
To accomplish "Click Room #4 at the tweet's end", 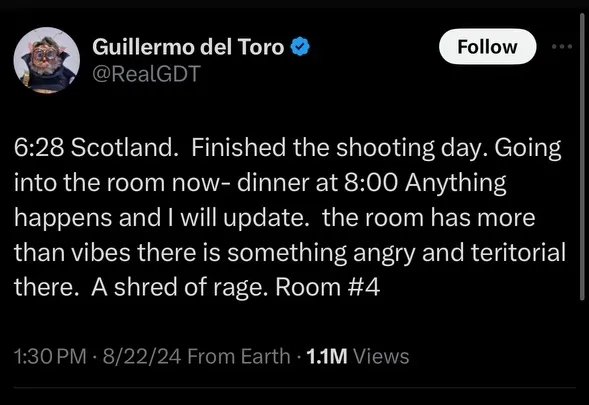I will click(328, 287).
